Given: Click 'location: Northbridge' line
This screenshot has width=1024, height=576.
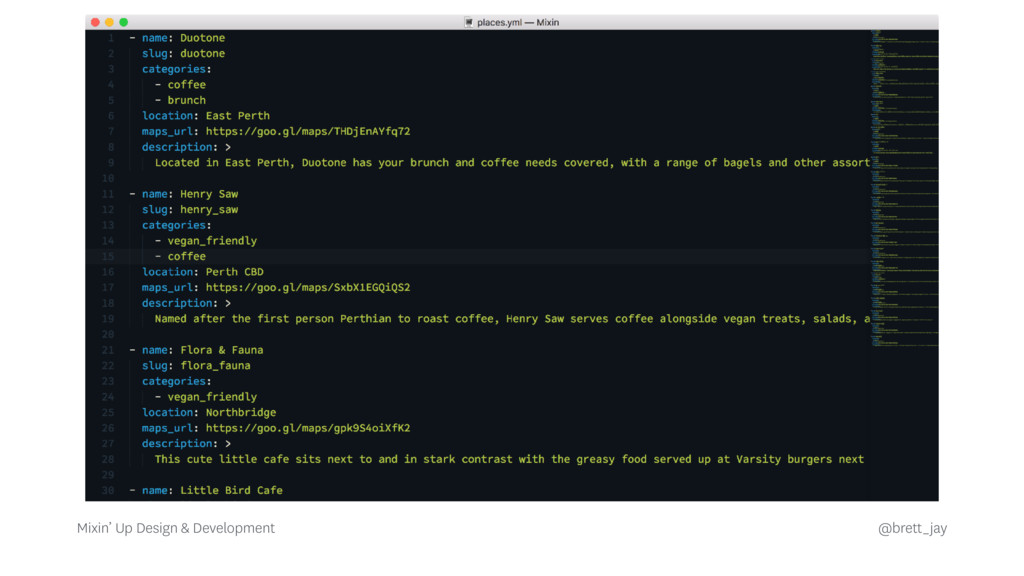Looking at the screenshot, I should click(x=209, y=413).
